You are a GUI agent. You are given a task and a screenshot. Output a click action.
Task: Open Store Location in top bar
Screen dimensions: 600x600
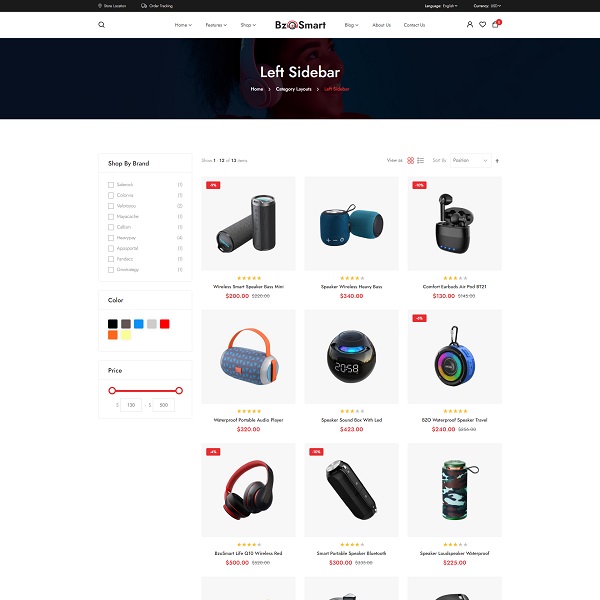(112, 6)
